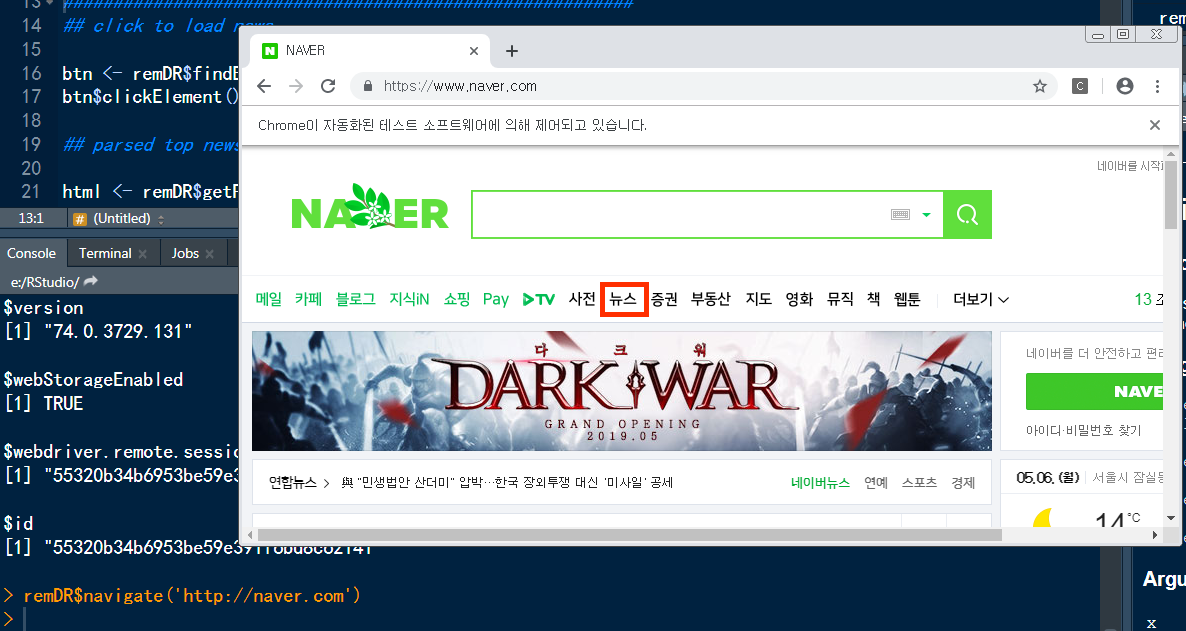Close the NAVER browser tab
This screenshot has width=1186, height=631.
pos(473,51)
